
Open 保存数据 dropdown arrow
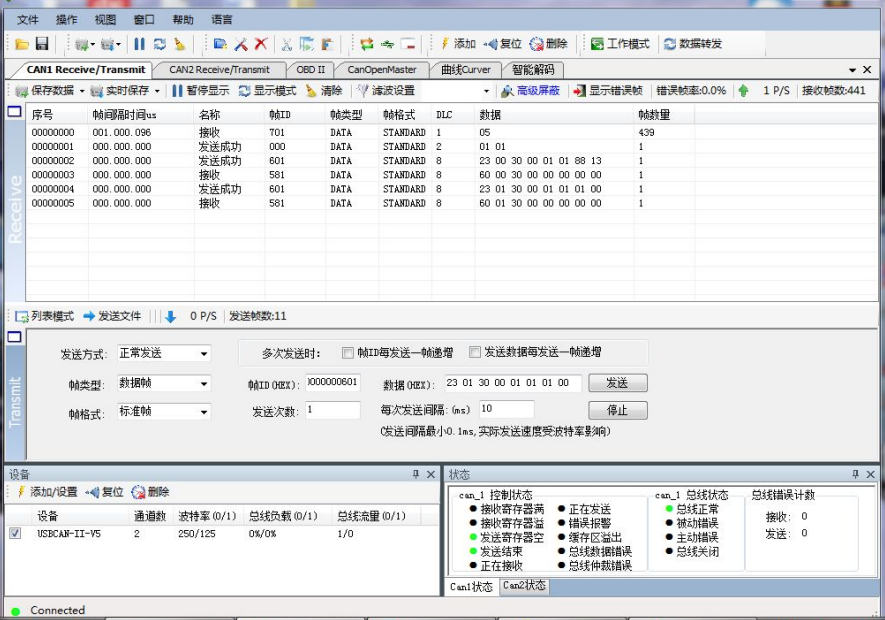pos(82,91)
